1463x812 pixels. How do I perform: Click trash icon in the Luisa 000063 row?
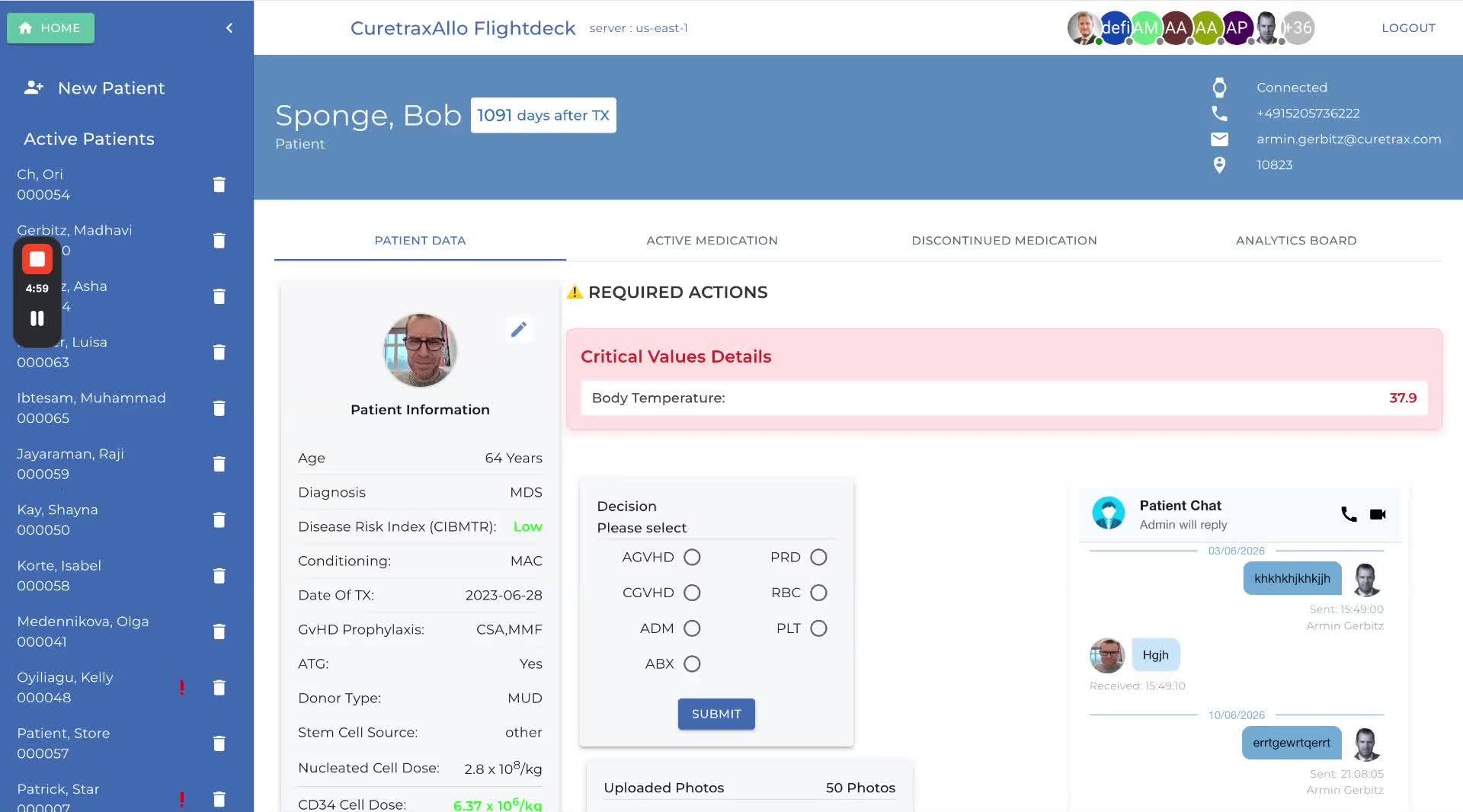(x=219, y=352)
